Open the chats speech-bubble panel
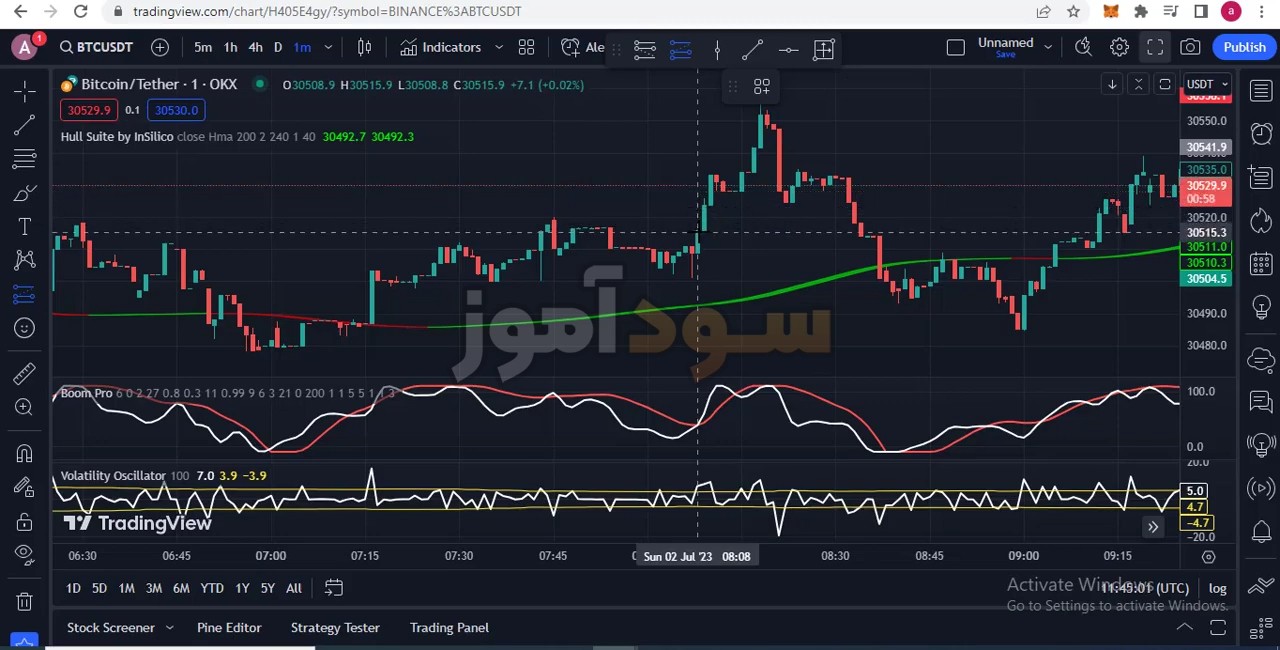 [1261, 402]
